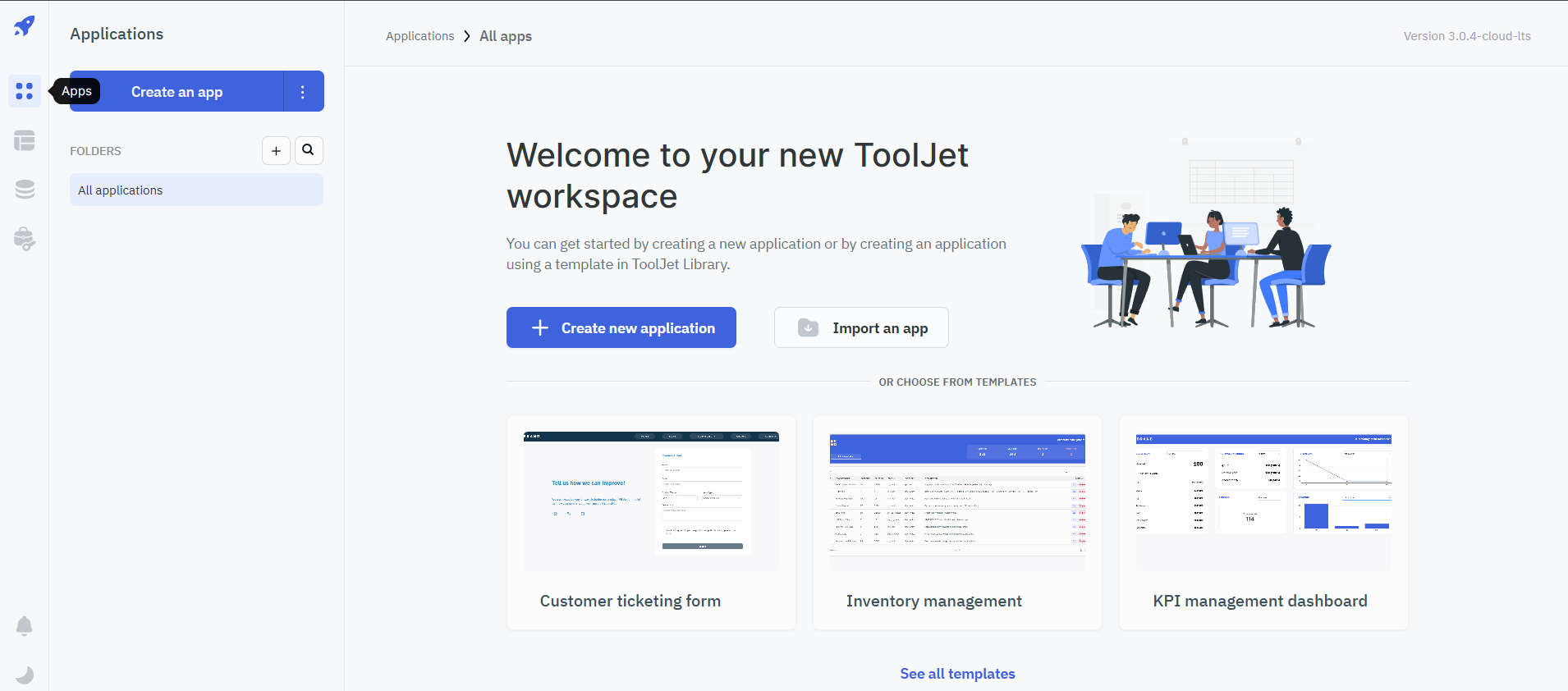Viewport: 1568px width, 691px height.
Task: Choose the Inventory management template
Action: point(957,523)
